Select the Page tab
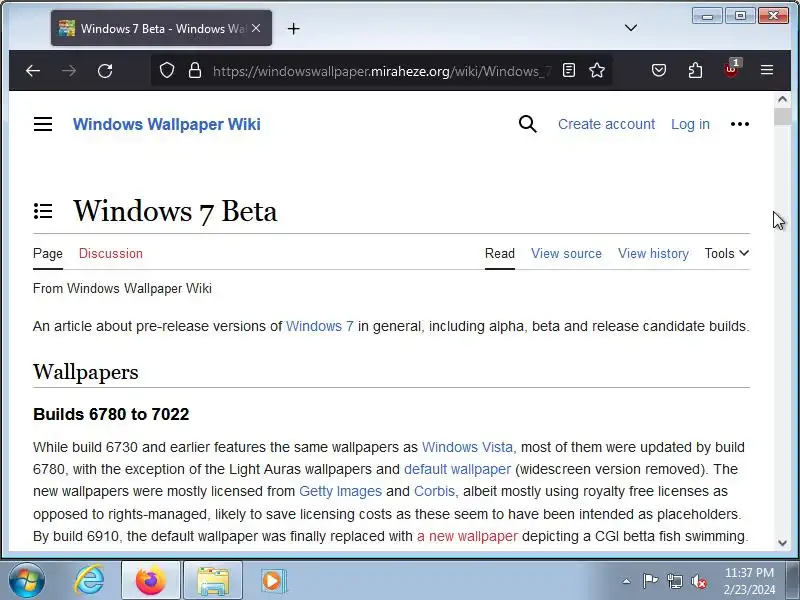The image size is (800, 600). pos(48,254)
